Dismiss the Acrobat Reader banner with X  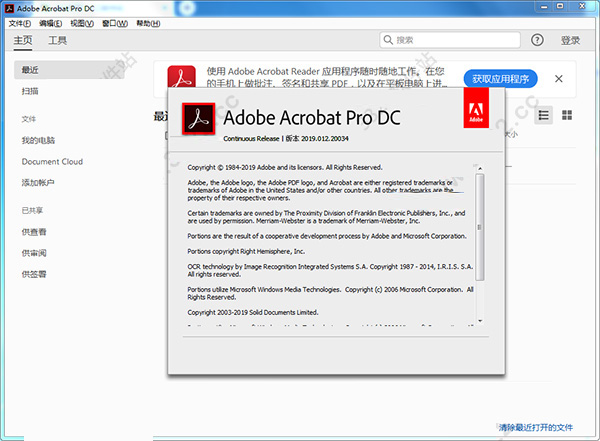click(559, 78)
